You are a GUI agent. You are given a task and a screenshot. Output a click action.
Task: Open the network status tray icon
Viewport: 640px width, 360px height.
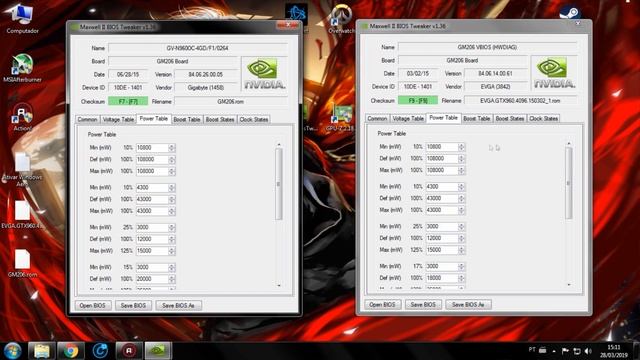coord(577,351)
